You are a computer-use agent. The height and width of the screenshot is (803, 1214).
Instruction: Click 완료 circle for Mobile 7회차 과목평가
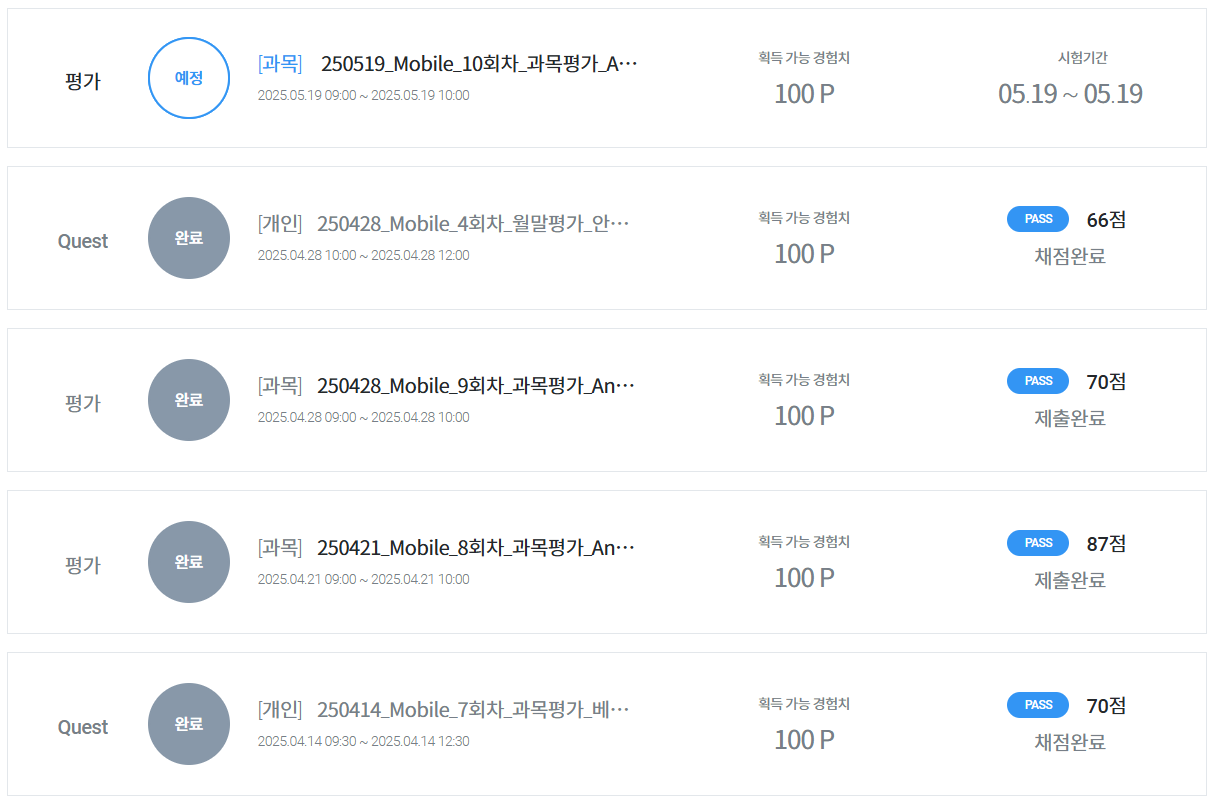click(189, 724)
